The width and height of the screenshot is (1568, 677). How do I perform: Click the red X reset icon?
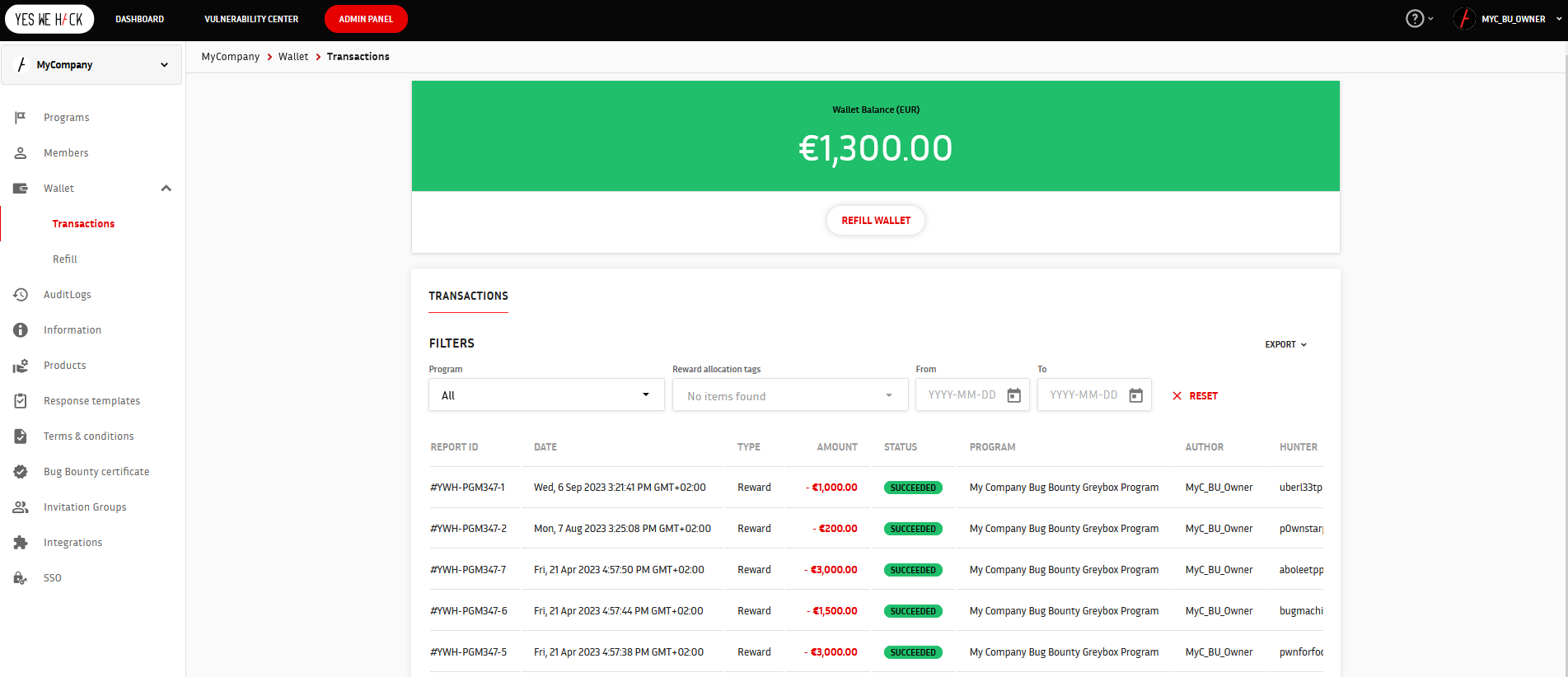pyautogui.click(x=1177, y=396)
